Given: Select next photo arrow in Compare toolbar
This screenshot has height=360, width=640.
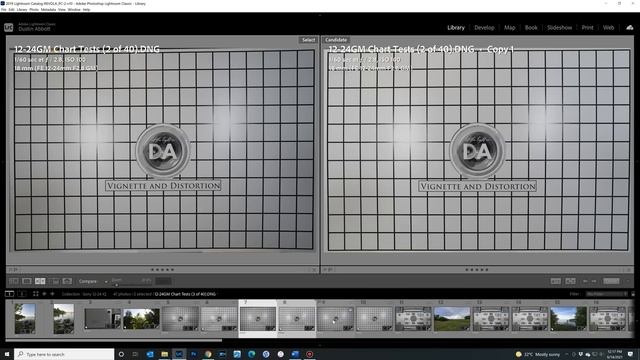Looking at the screenshot, I should click(x=594, y=281).
